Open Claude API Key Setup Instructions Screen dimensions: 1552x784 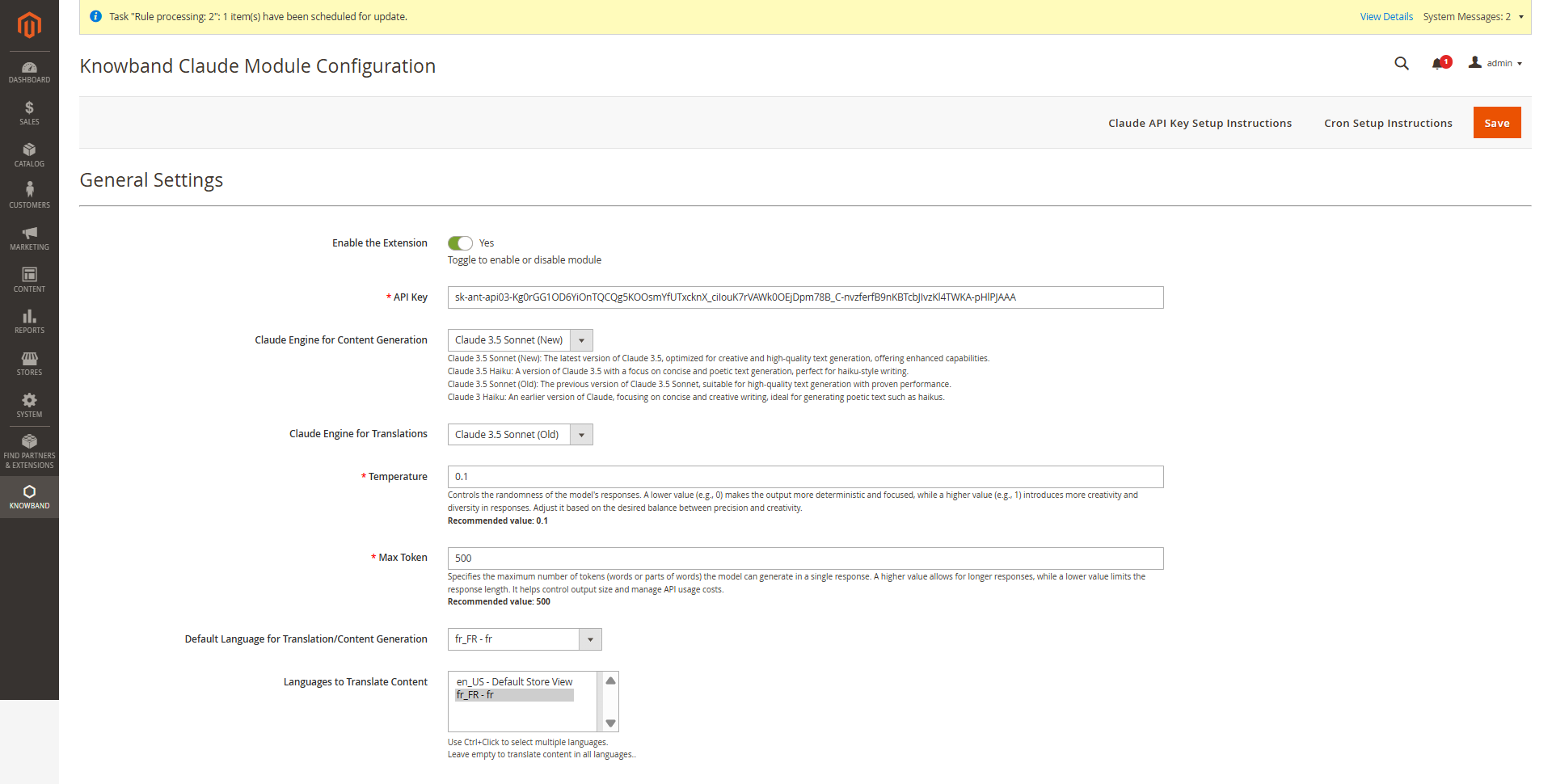point(1200,123)
